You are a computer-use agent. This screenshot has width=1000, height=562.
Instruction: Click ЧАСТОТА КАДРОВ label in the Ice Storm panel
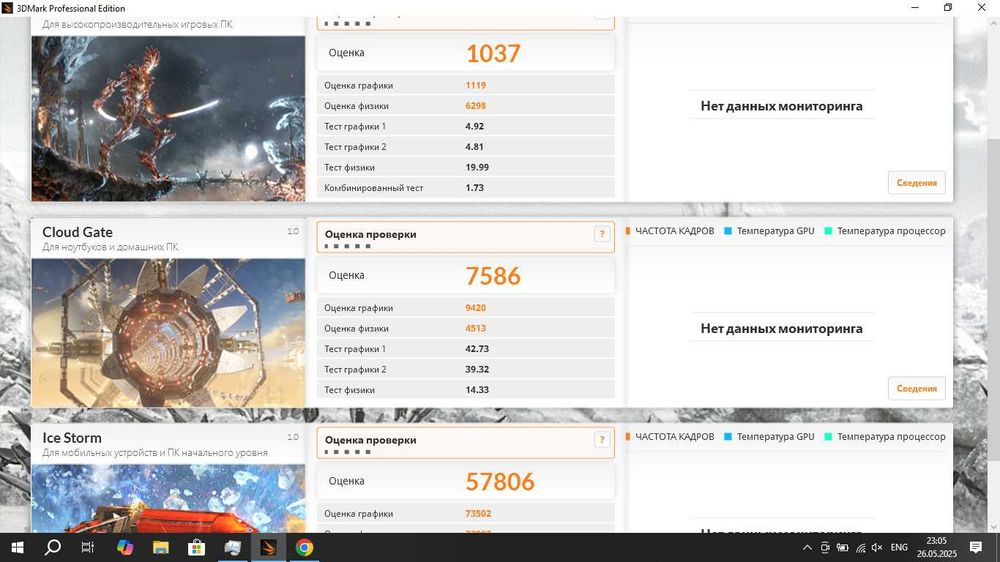(x=675, y=437)
